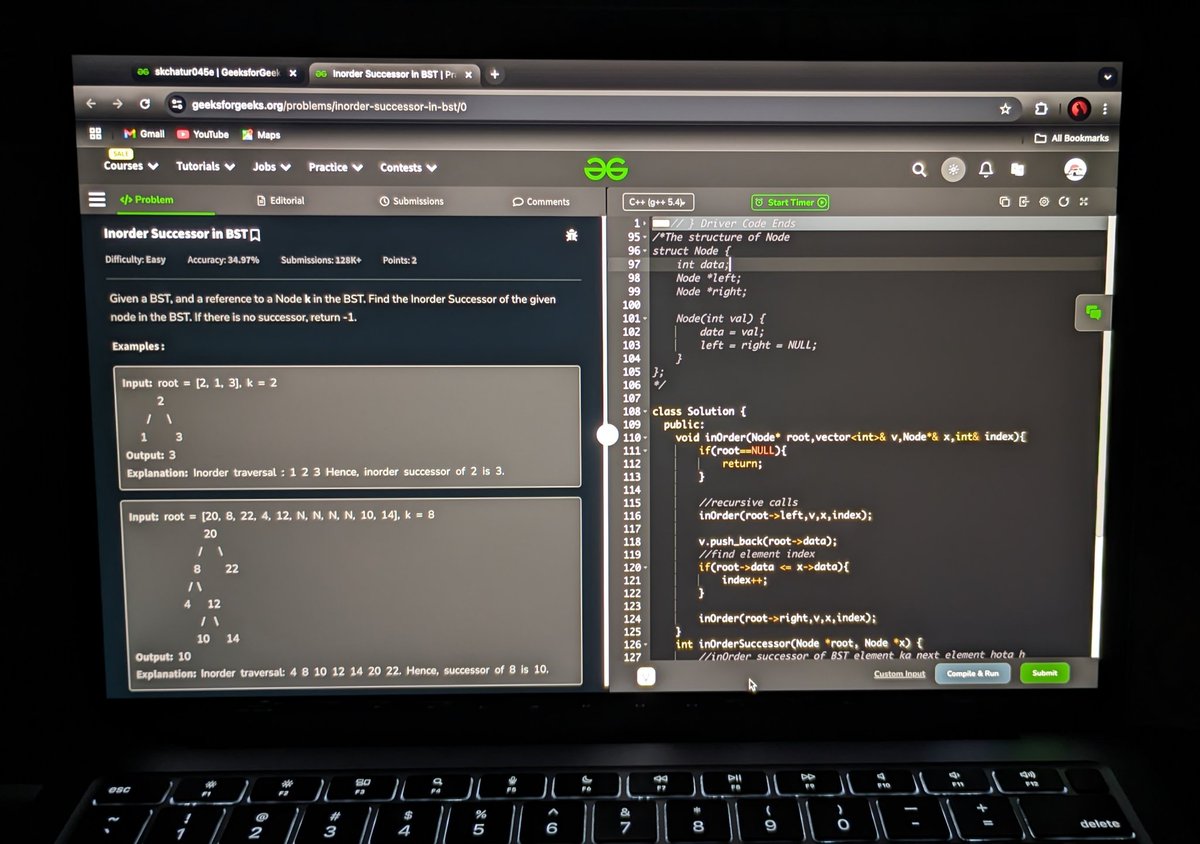The width and height of the screenshot is (1200, 844).
Task: Collapse the inOrderSuccessor fold at line 126
Action: coord(646,645)
